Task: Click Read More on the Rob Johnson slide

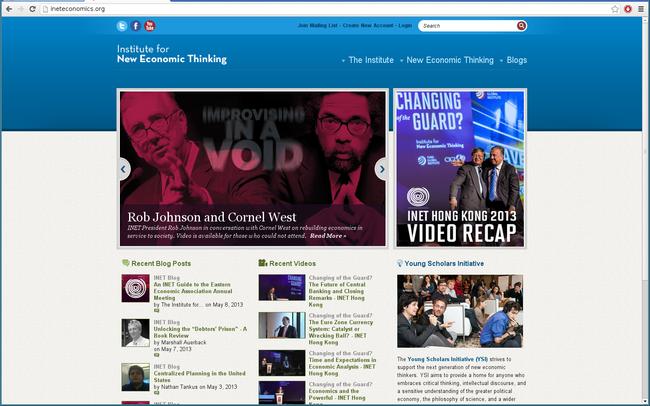Action: pos(328,236)
